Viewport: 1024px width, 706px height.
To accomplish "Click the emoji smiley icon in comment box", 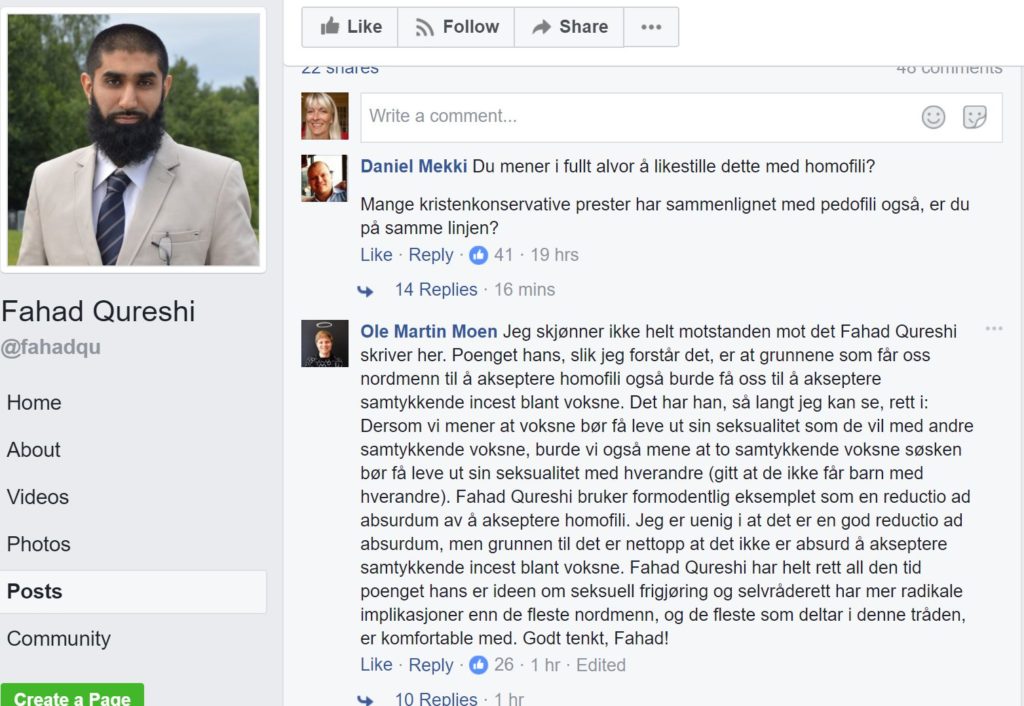I will pos(933,117).
